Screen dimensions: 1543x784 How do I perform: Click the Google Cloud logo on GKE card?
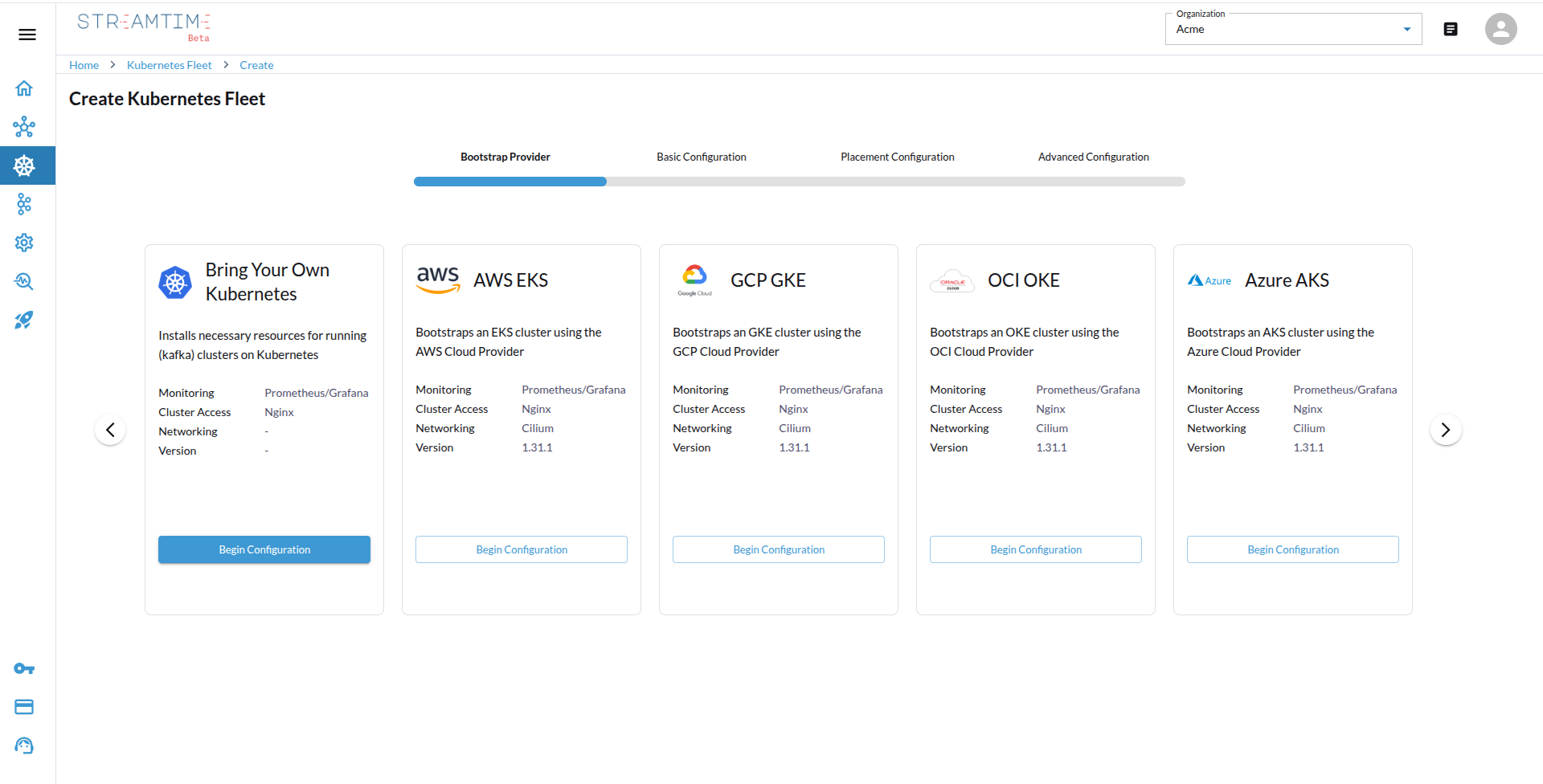coord(694,280)
